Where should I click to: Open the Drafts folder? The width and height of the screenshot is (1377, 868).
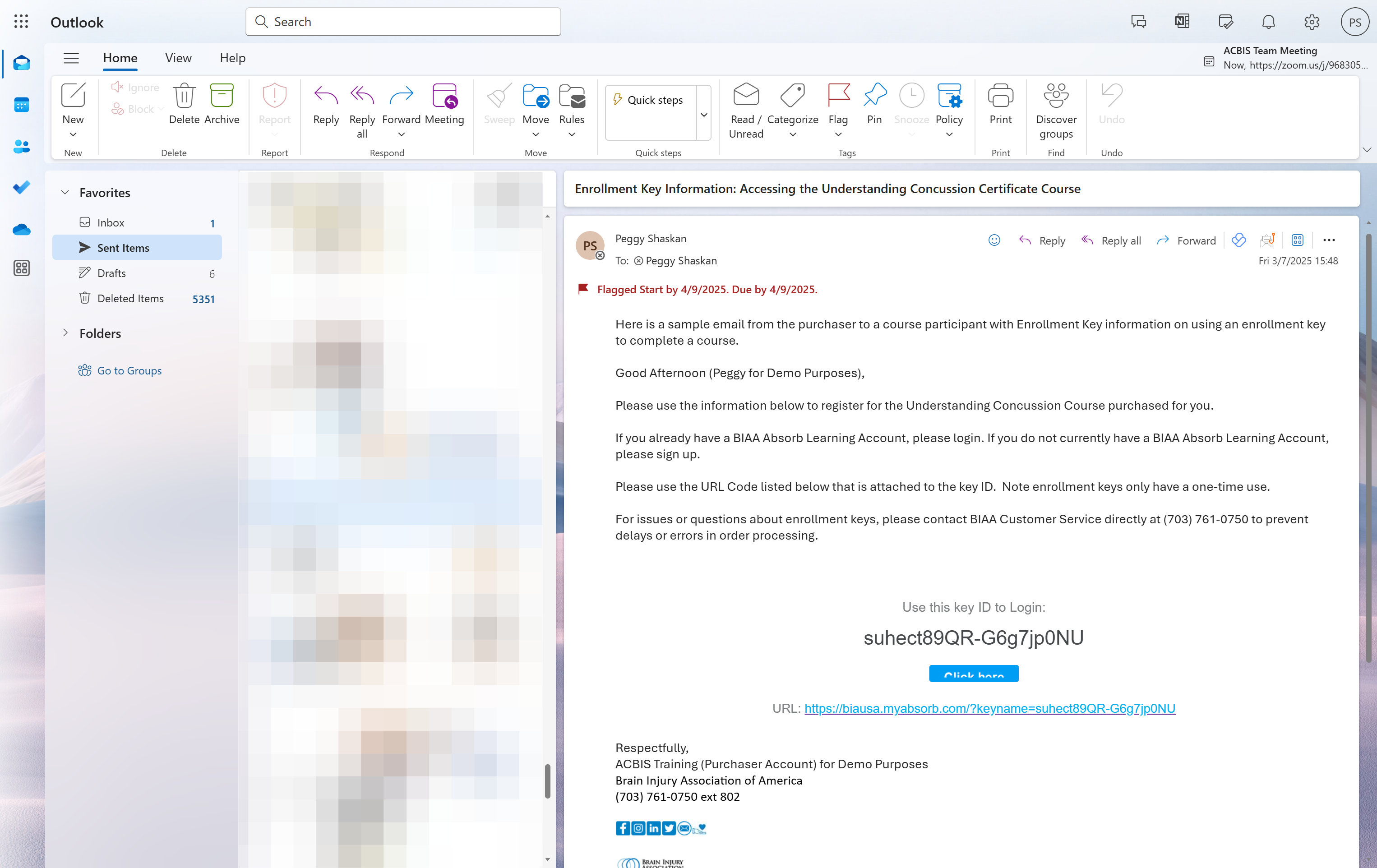(137, 273)
